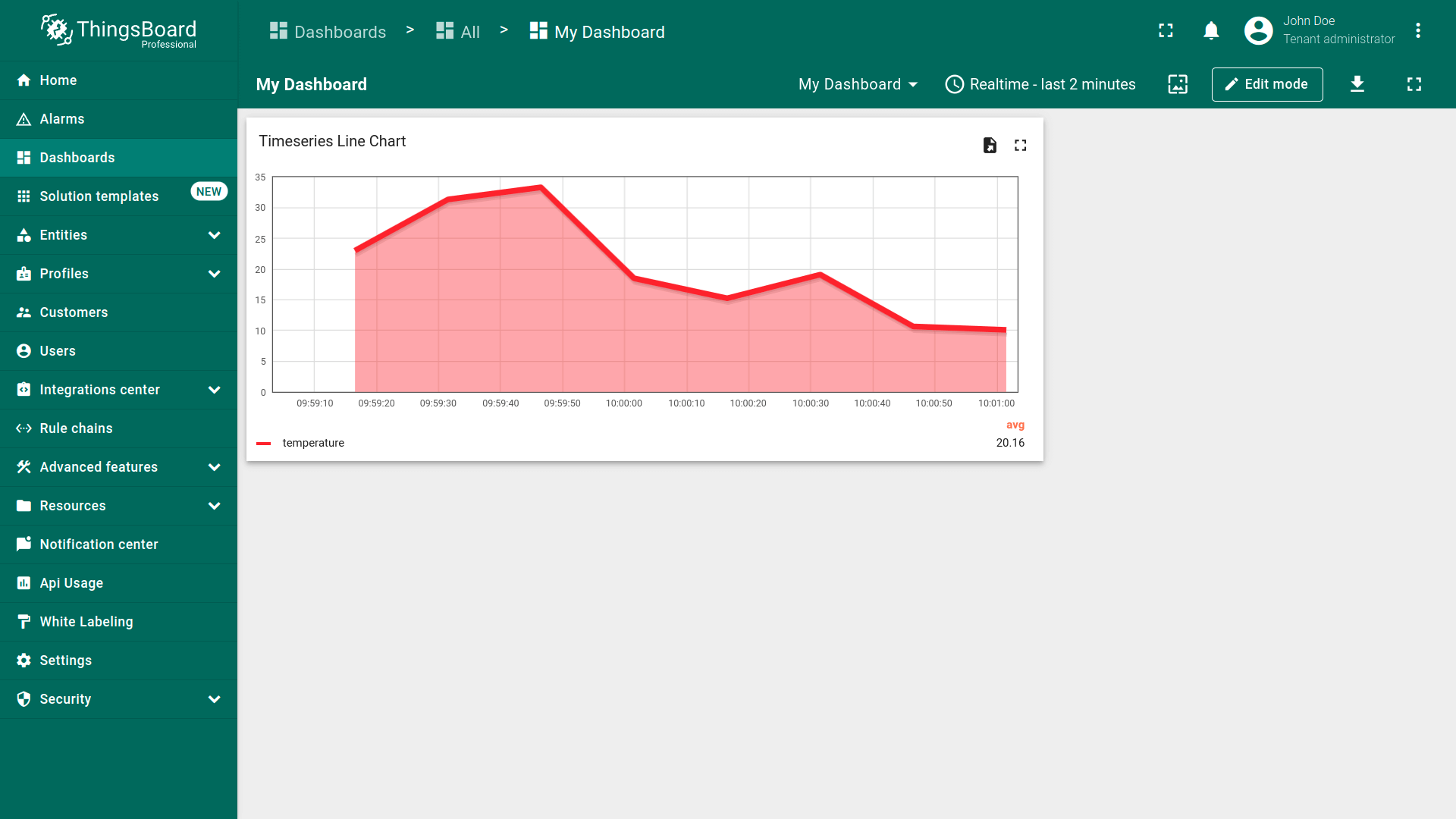Click the dashboard image export icon
1456x819 pixels.
coord(1178,84)
